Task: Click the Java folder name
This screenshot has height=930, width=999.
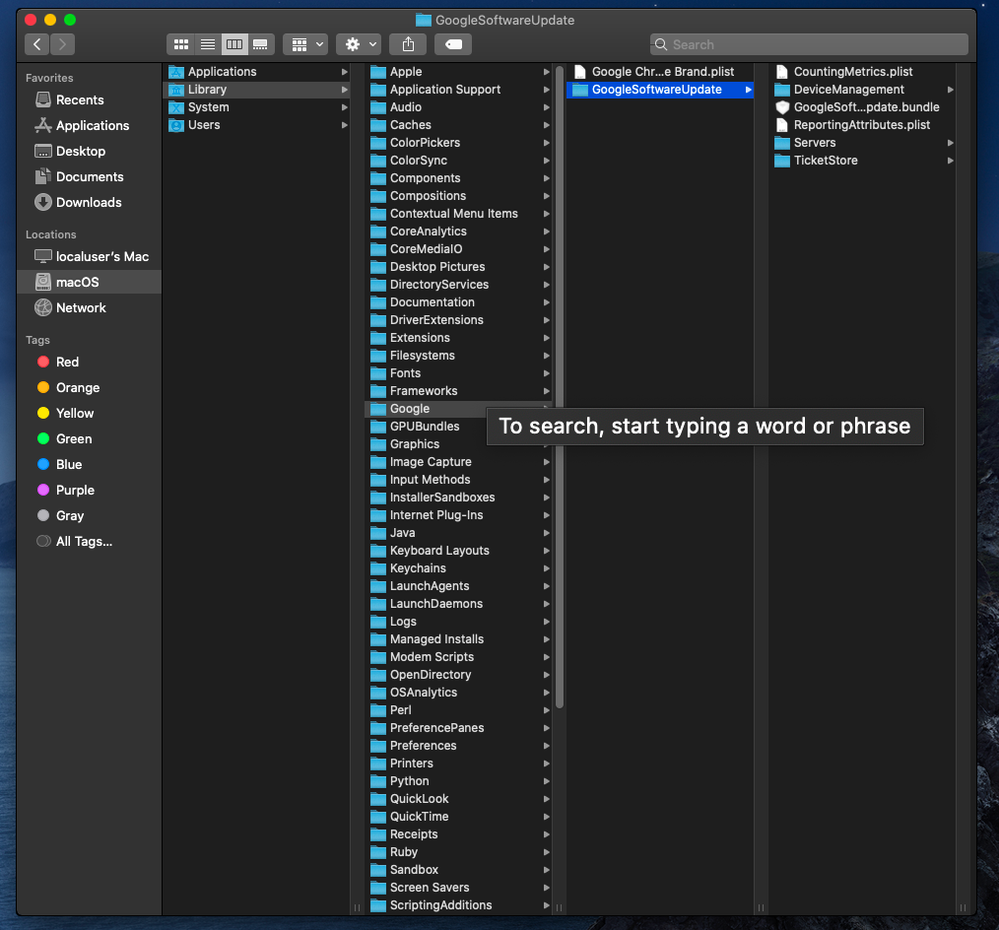Action: [402, 533]
